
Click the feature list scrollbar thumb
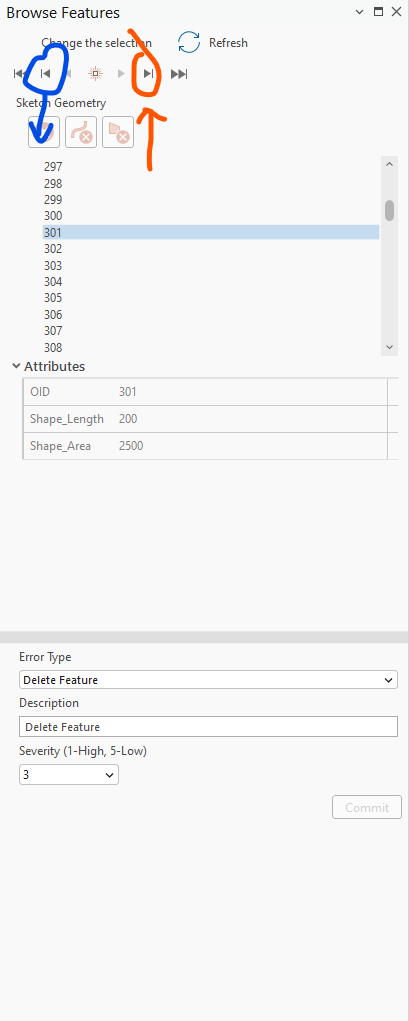389,210
